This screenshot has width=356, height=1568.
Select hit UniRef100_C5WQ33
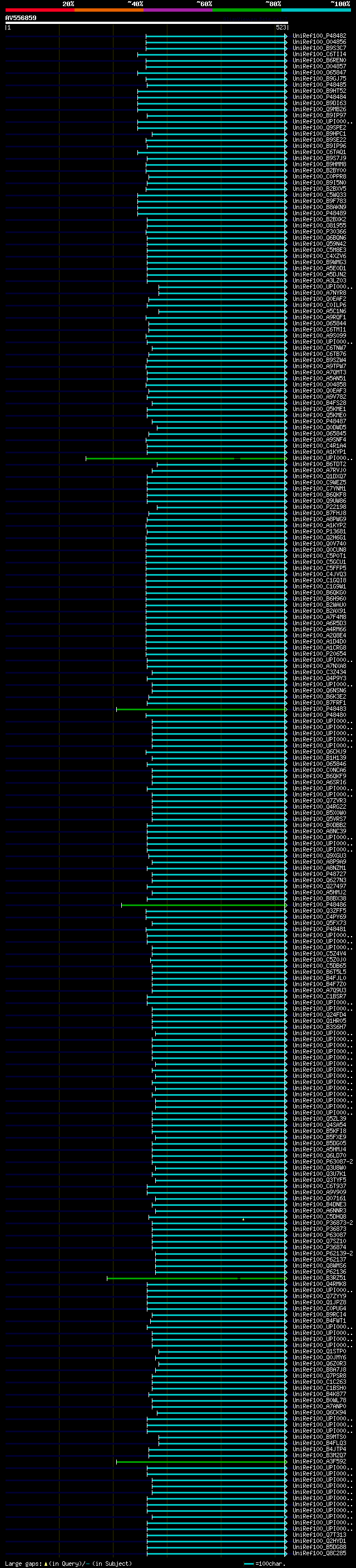coord(319,195)
